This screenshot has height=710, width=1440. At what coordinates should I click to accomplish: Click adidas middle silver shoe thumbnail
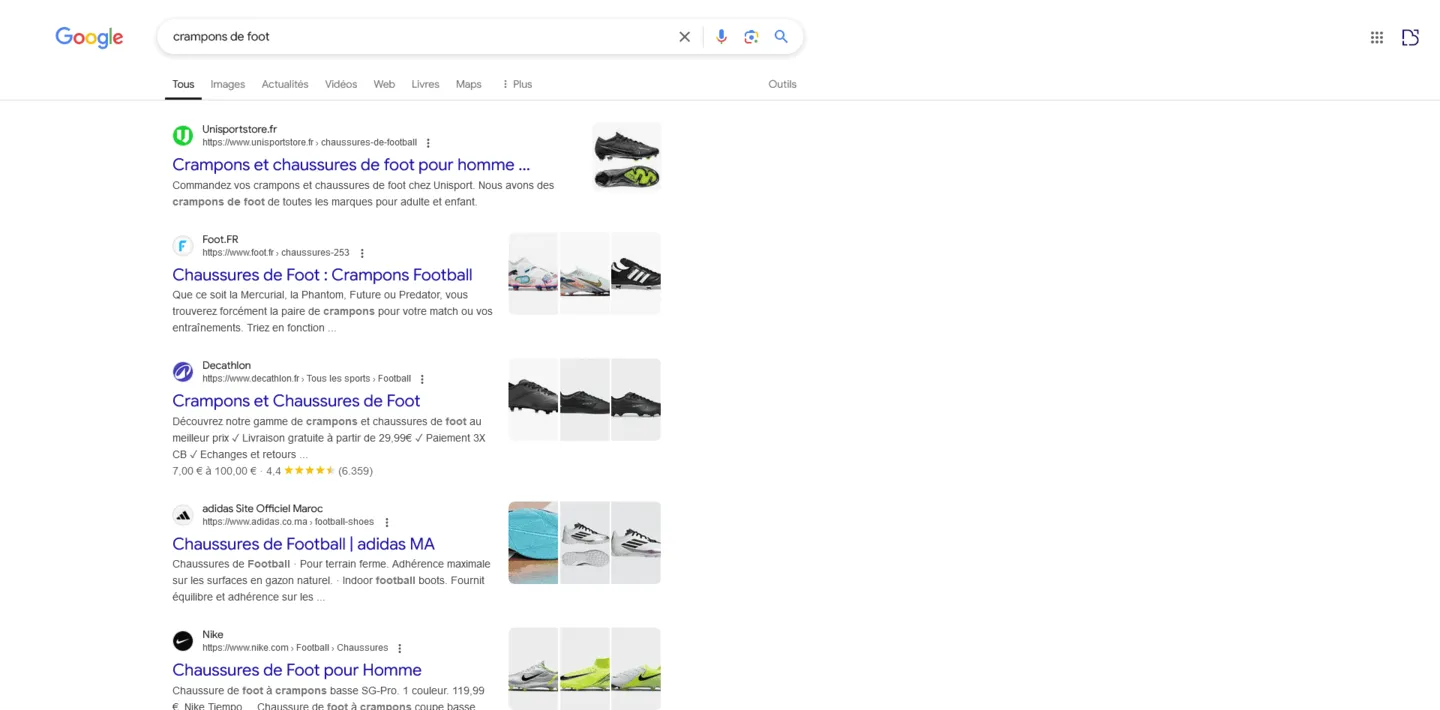coord(585,543)
